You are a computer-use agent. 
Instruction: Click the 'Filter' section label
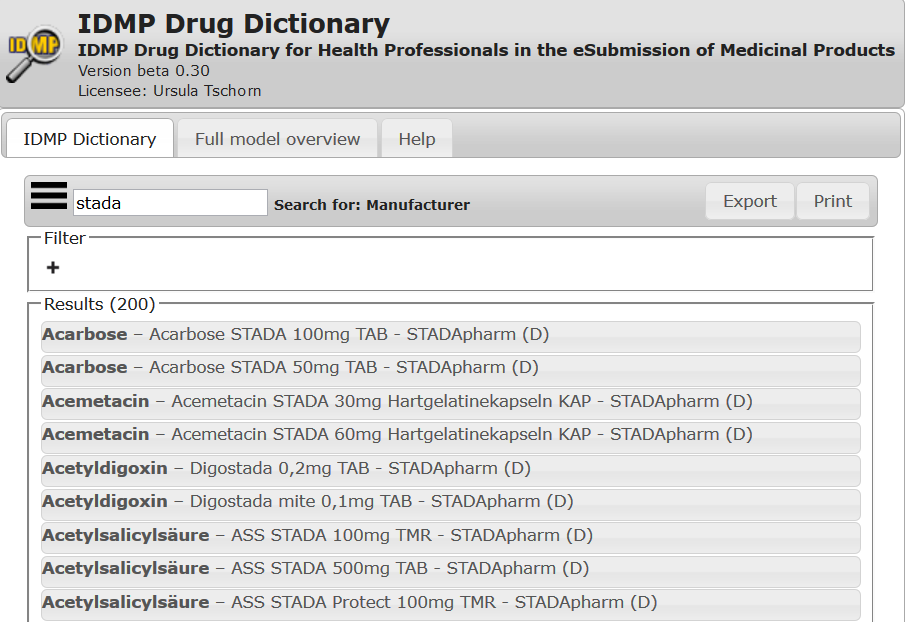(x=65, y=238)
